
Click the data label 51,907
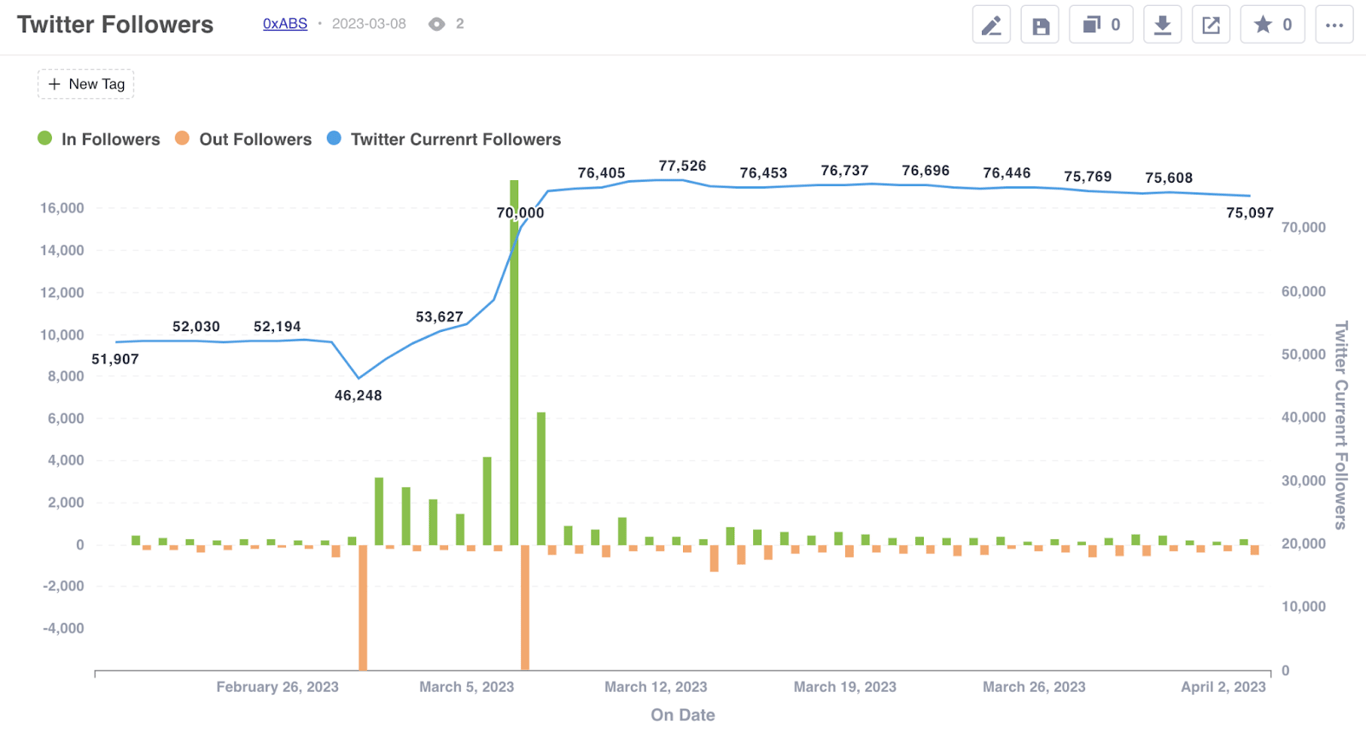coord(115,359)
